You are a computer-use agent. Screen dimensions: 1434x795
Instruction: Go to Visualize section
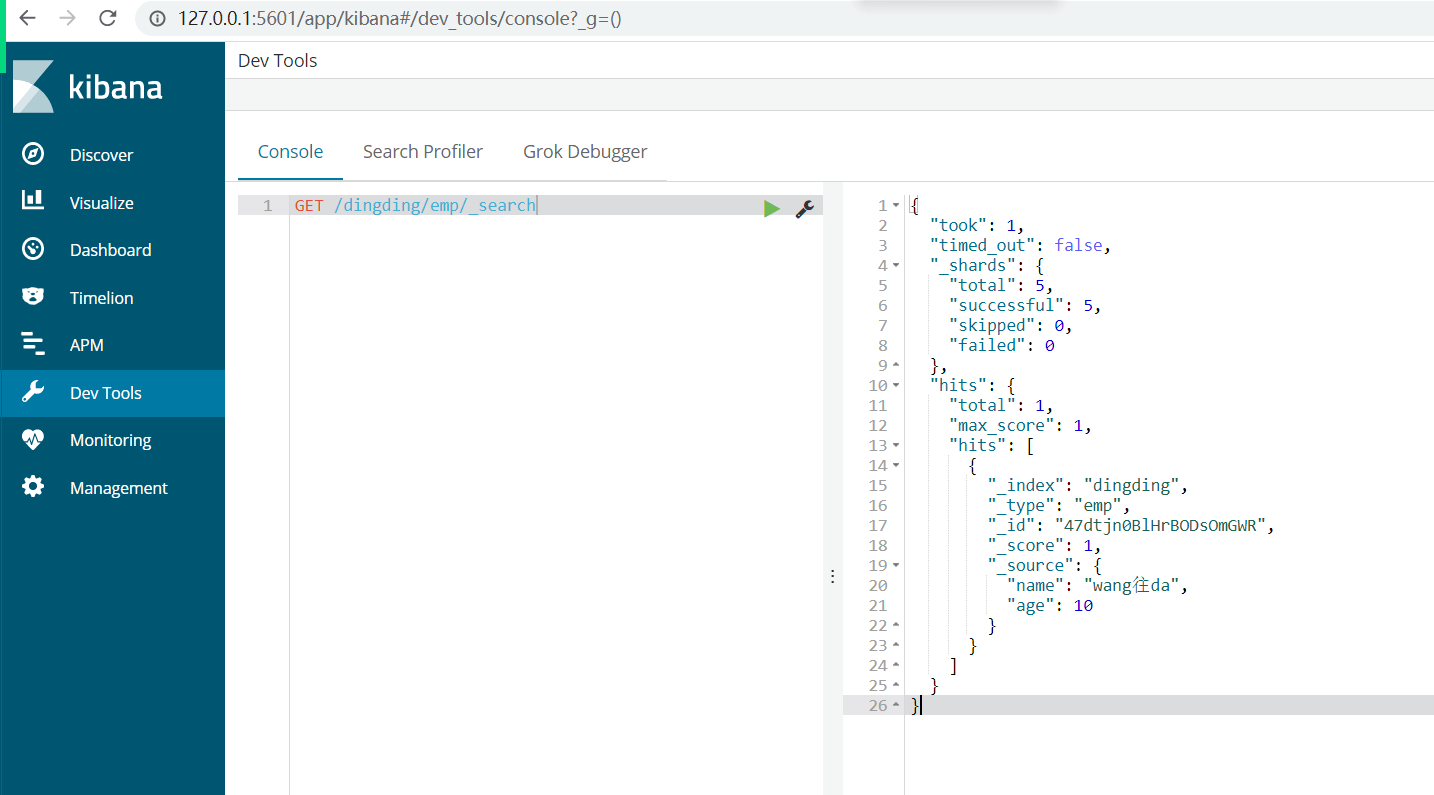[101, 203]
